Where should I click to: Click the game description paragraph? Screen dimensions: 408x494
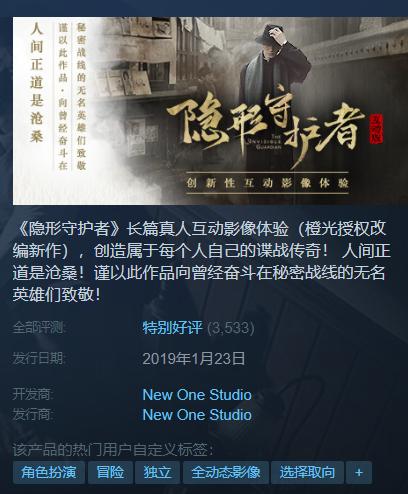coord(201,262)
